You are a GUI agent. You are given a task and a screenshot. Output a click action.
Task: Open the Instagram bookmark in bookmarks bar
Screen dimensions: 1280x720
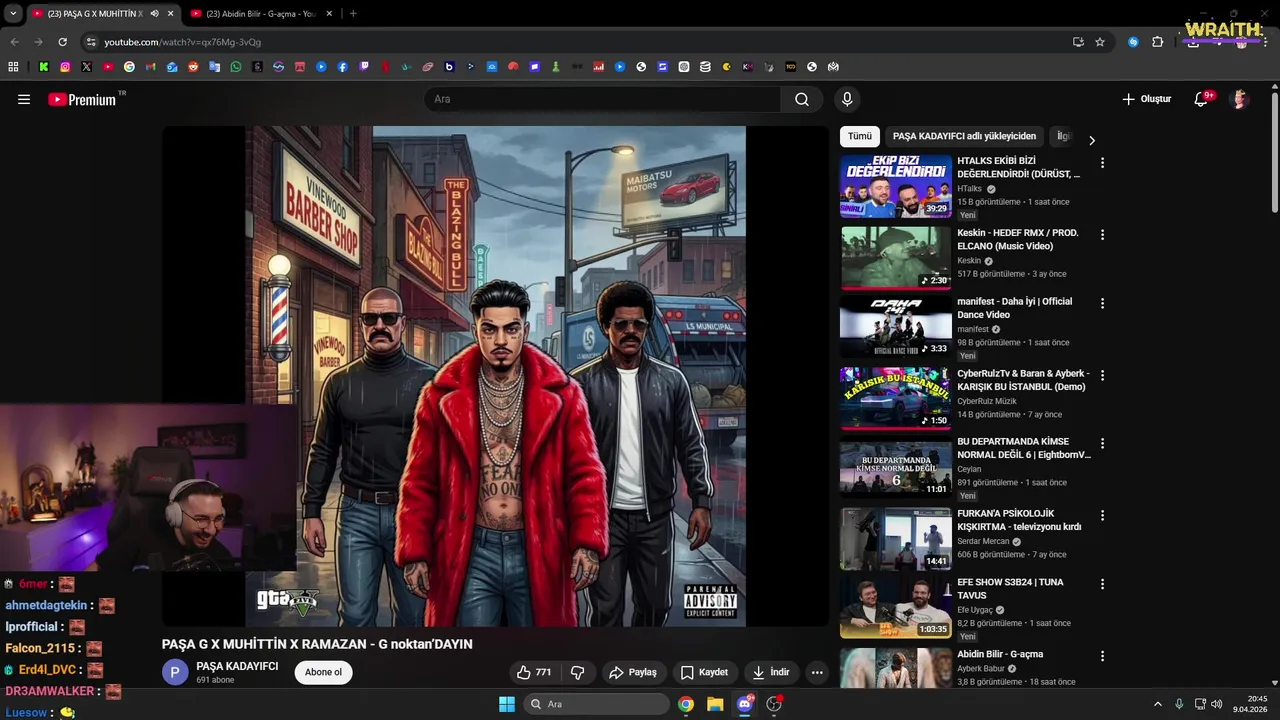(65, 67)
